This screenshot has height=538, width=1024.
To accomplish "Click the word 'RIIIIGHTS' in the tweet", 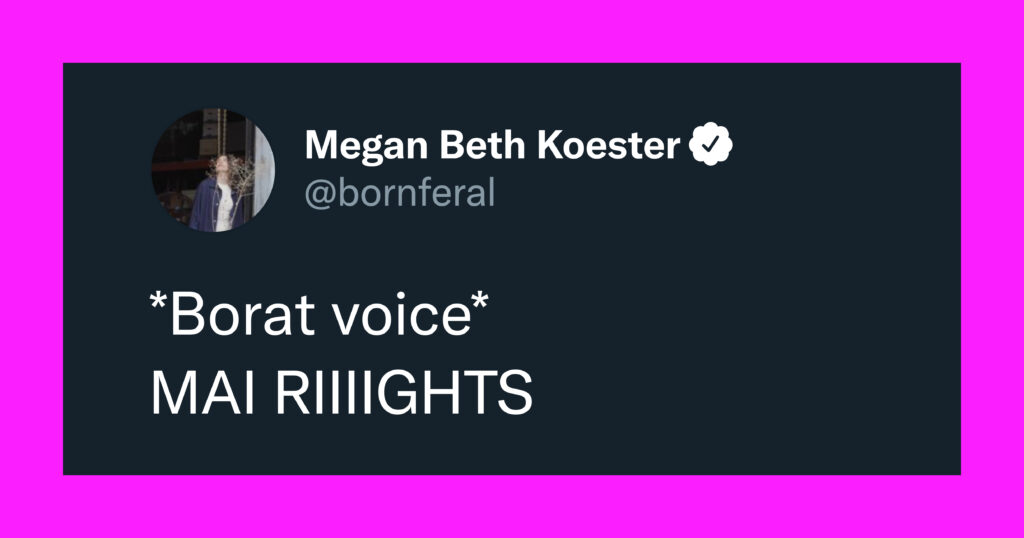I will [x=404, y=393].
